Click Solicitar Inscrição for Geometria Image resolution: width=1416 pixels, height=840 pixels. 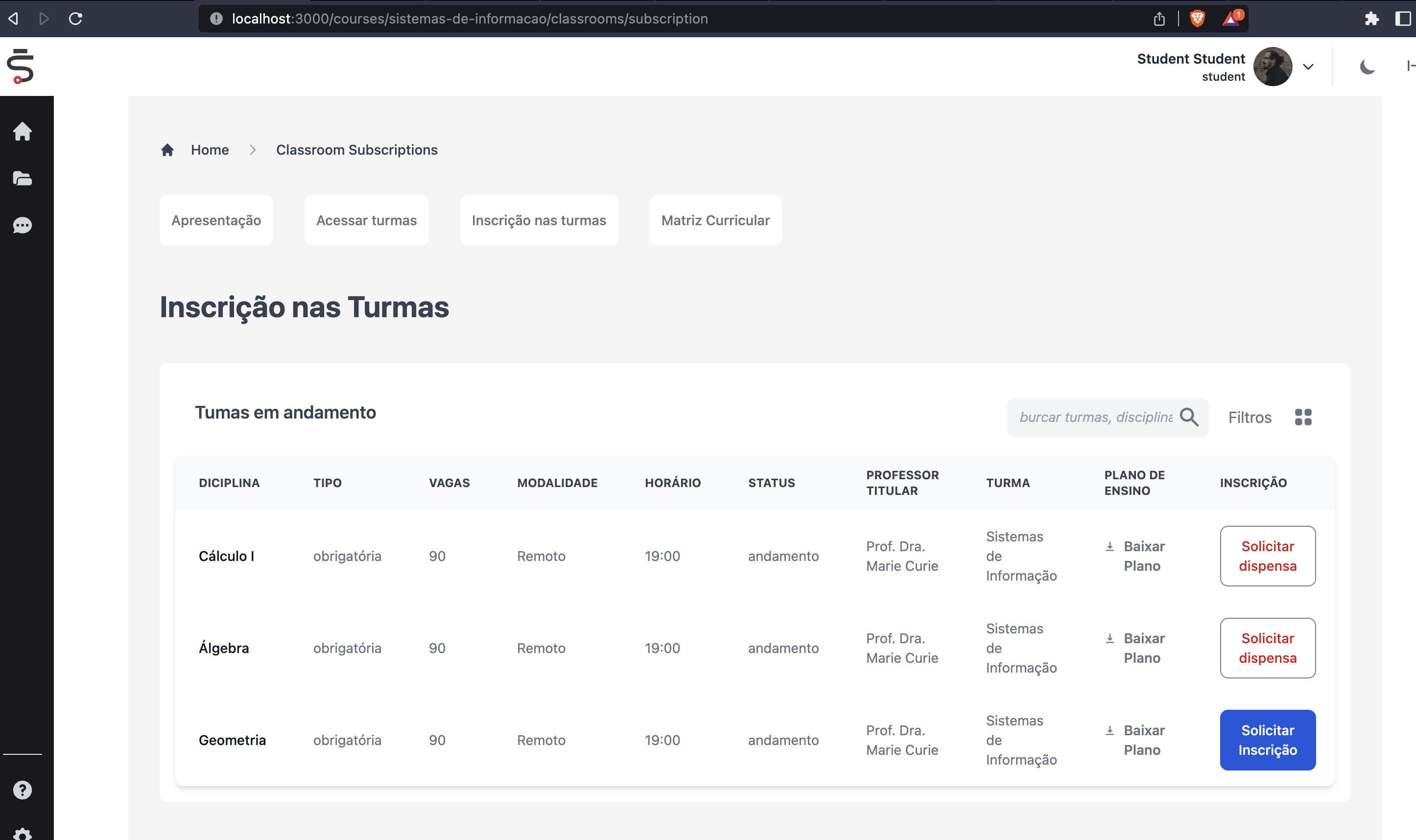tap(1267, 740)
